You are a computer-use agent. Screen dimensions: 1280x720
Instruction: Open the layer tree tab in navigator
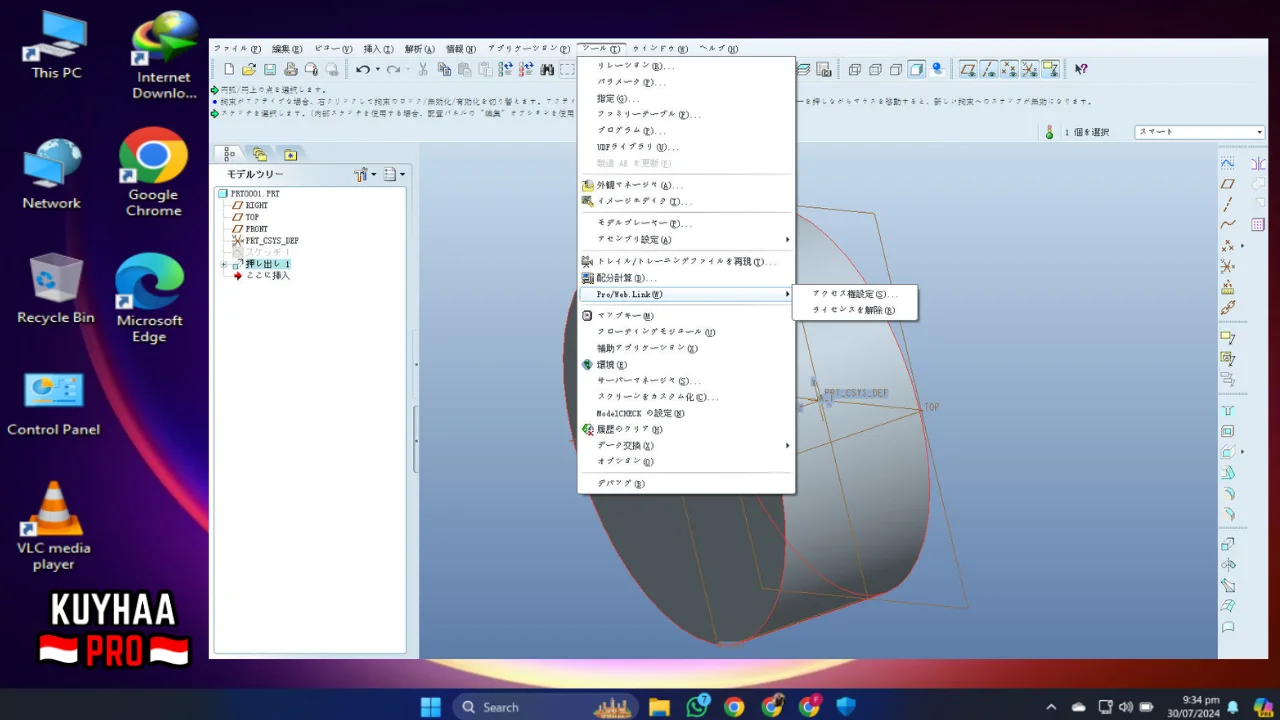260,154
